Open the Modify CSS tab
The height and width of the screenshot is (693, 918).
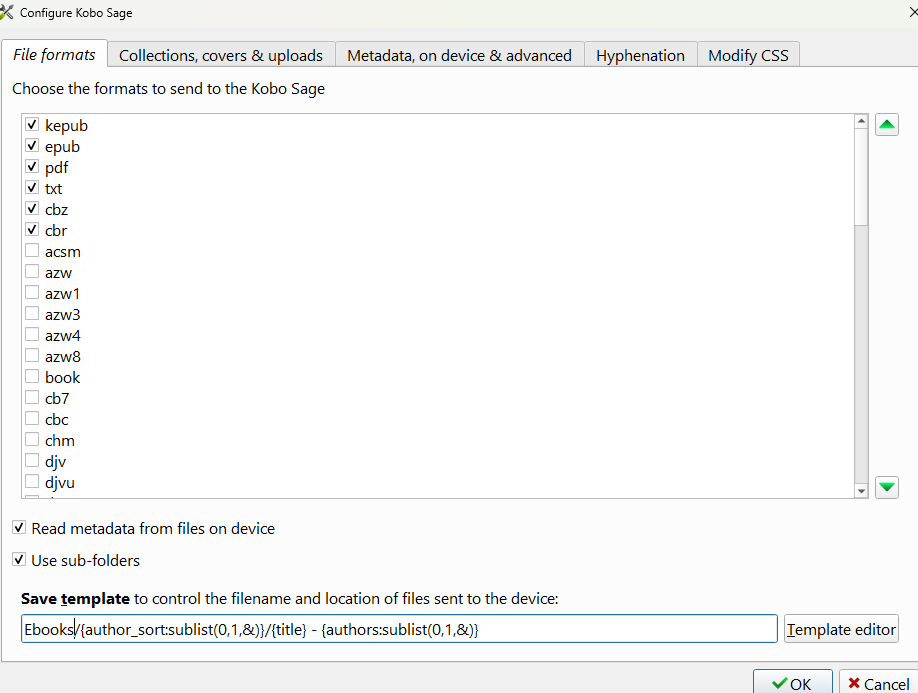pyautogui.click(x=748, y=56)
